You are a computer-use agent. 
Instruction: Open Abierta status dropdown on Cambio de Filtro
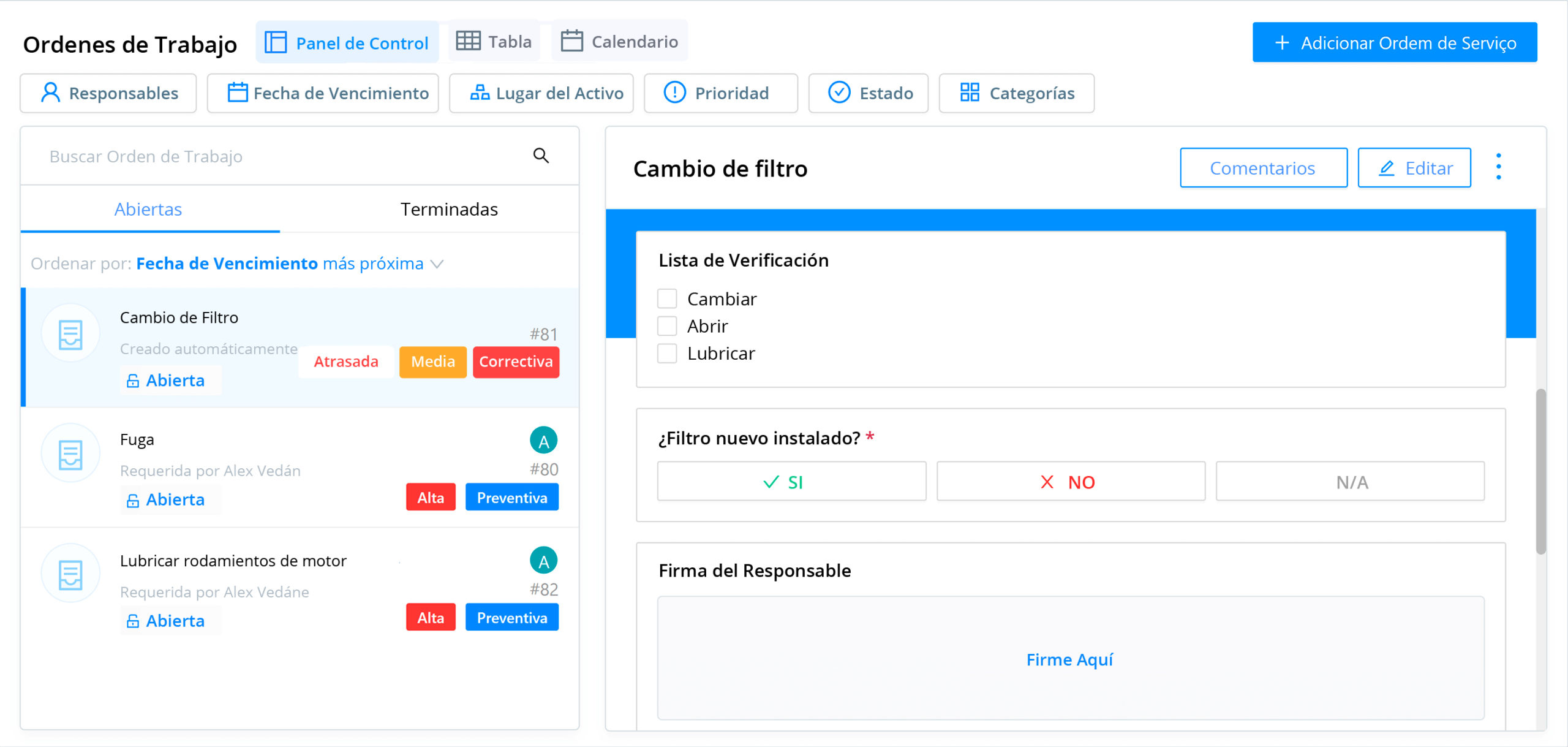point(171,381)
